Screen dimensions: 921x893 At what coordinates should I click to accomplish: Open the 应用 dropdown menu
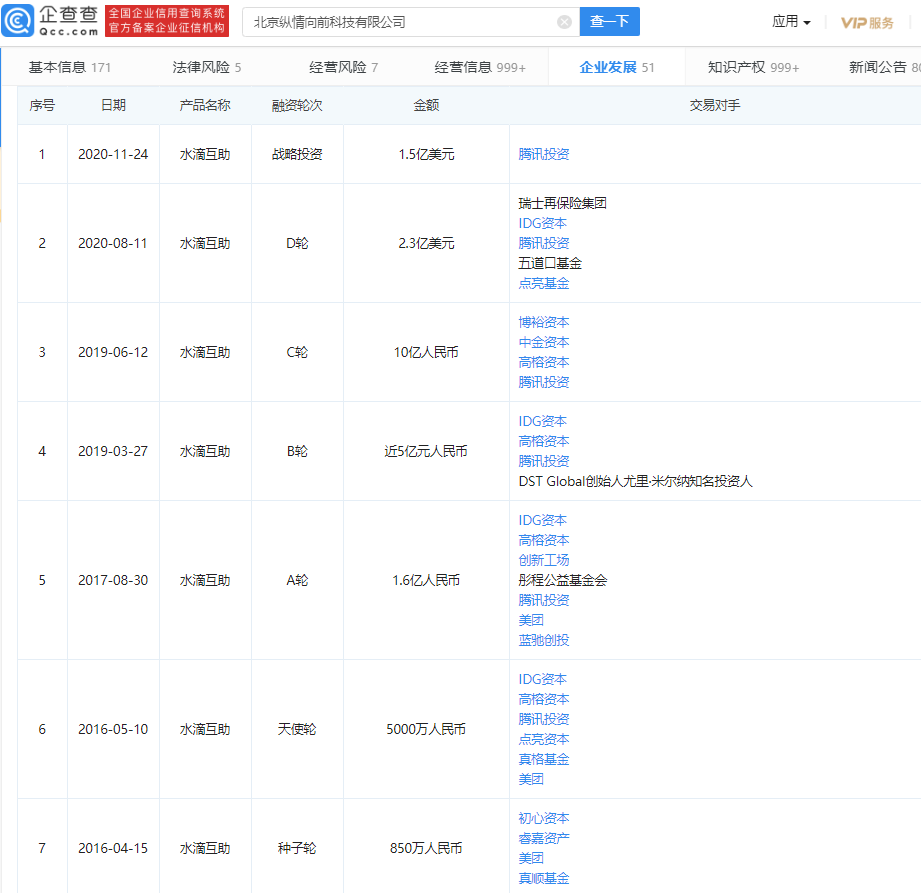(791, 22)
